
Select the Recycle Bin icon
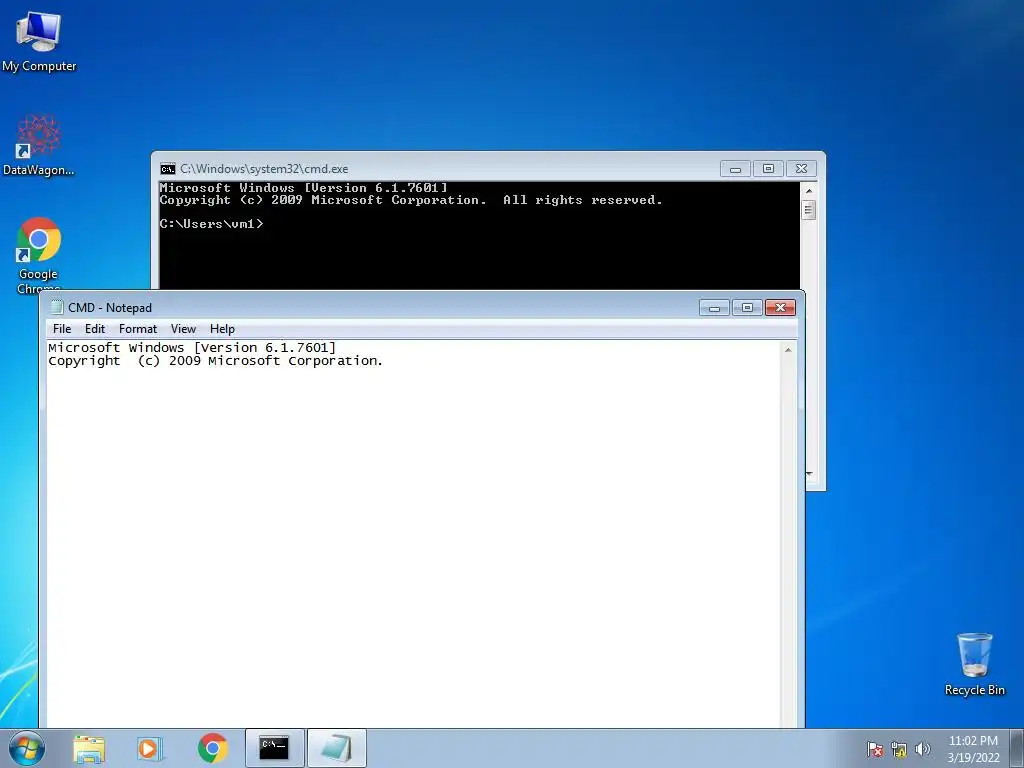[974, 664]
